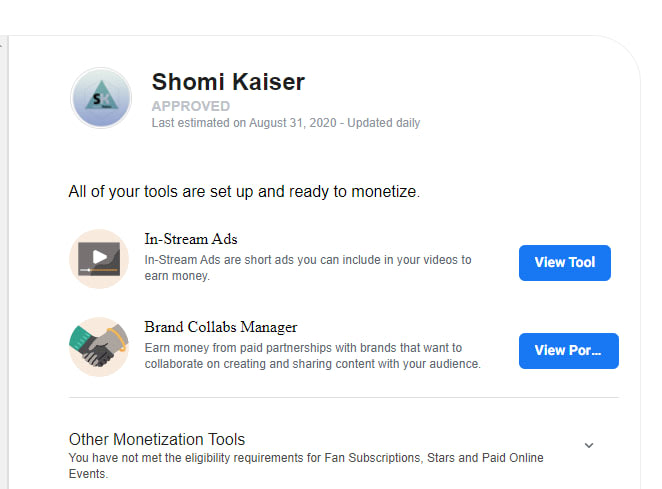
Task: Click the Brand Collabs handshake icon
Action: [x=99, y=347]
